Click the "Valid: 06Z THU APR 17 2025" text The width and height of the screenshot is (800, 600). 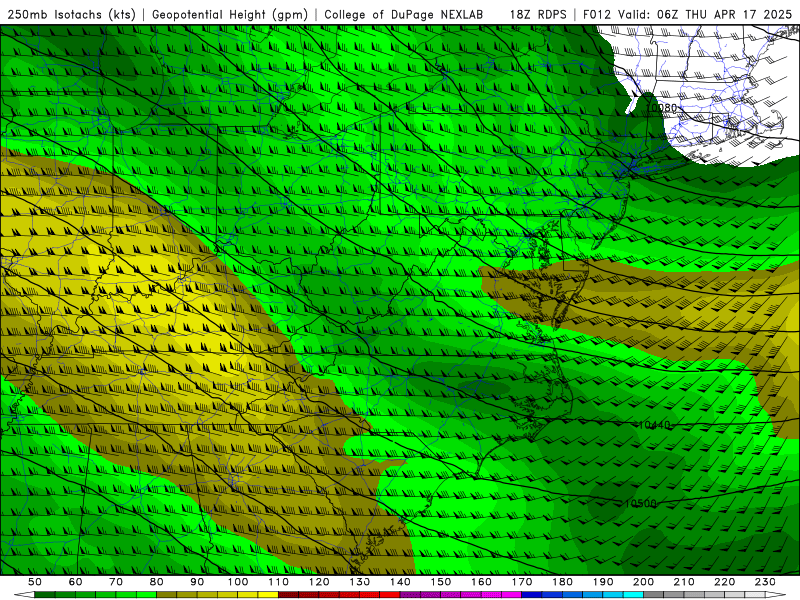coord(705,15)
